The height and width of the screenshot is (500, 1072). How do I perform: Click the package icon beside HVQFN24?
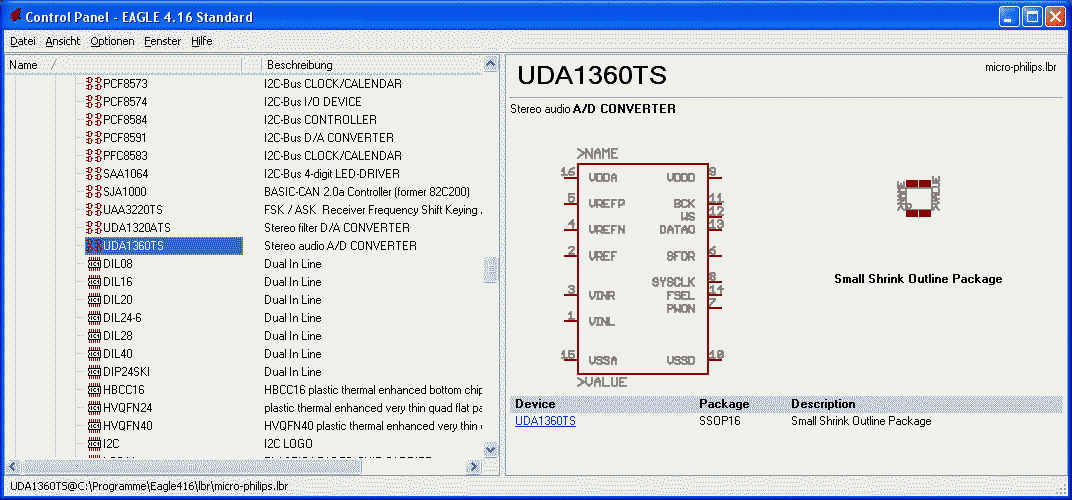pyautogui.click(x=95, y=408)
